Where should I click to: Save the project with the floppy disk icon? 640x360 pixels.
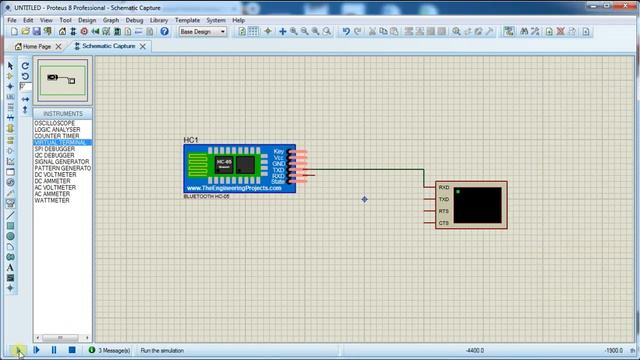36,31
